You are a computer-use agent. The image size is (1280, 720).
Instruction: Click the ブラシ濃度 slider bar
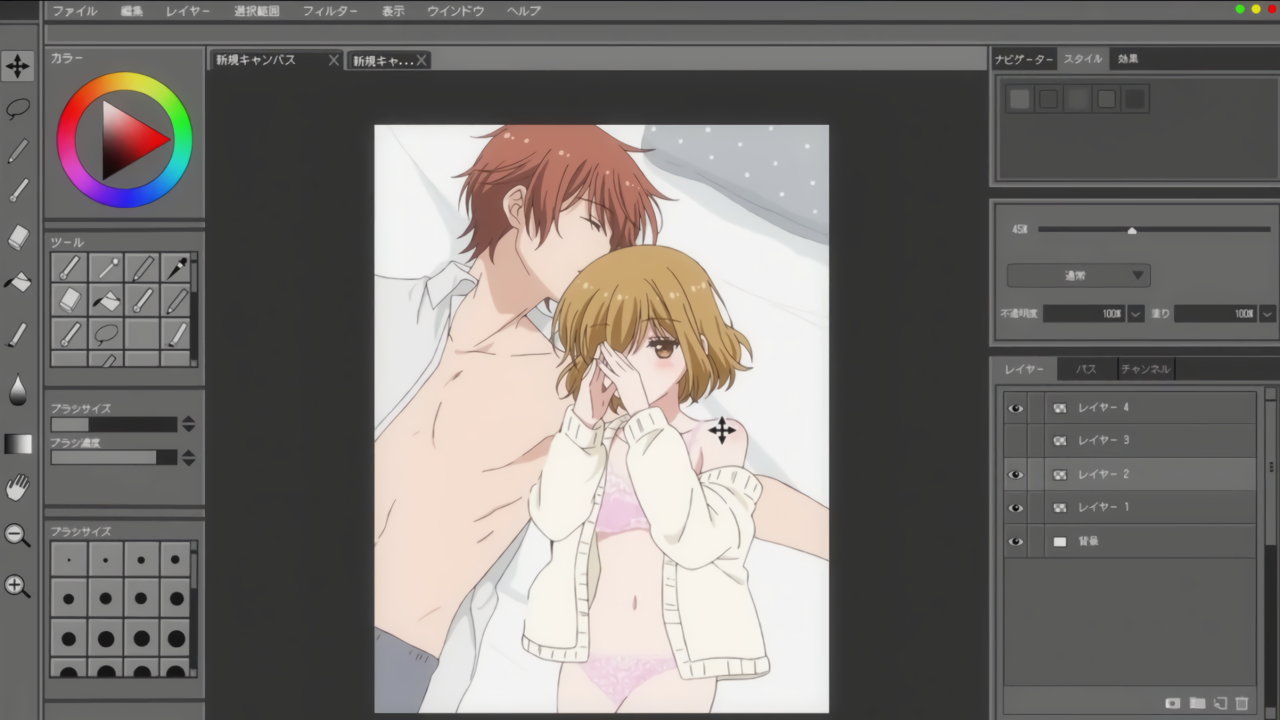tap(113, 458)
